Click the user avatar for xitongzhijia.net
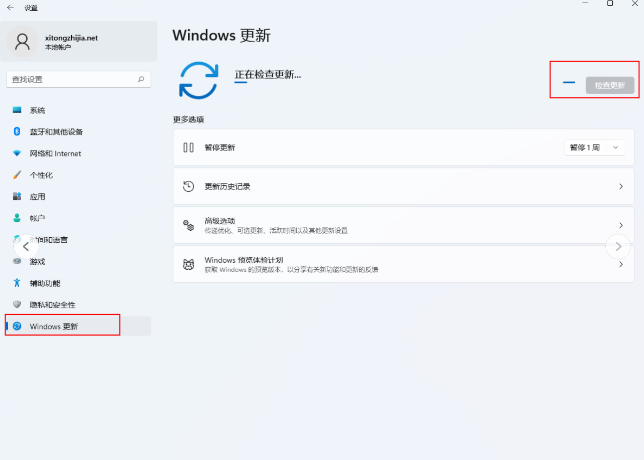644x460 pixels. (22, 41)
